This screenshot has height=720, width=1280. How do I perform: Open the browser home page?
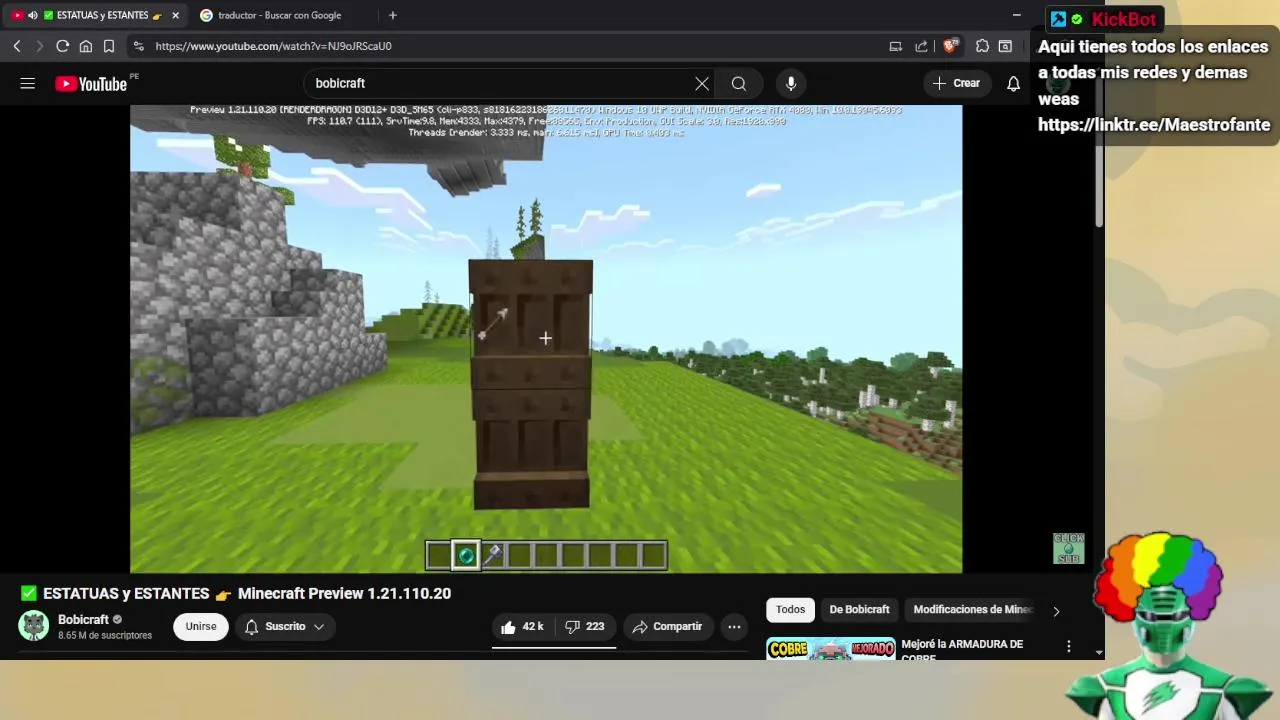[86, 46]
